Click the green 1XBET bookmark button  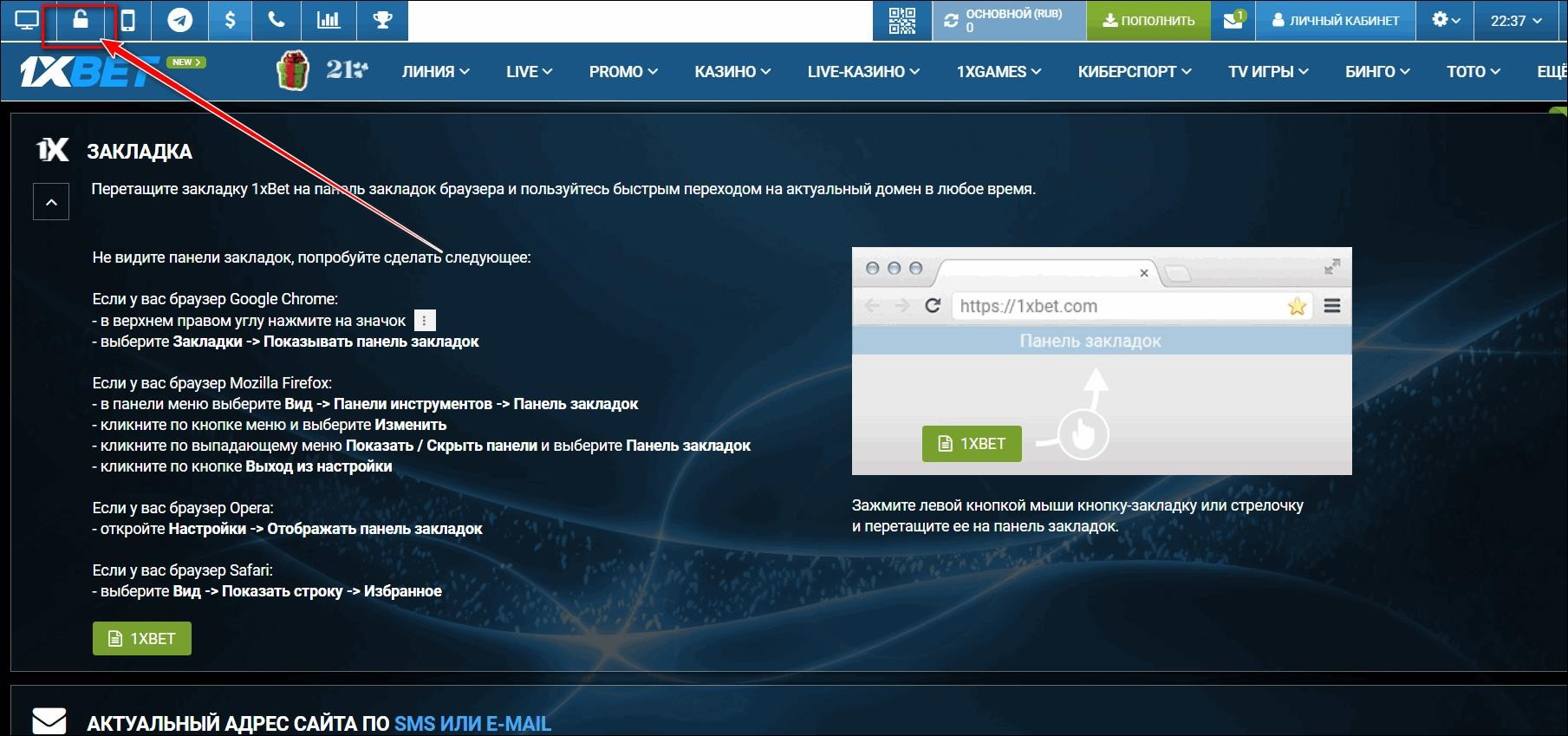pyautogui.click(x=142, y=639)
